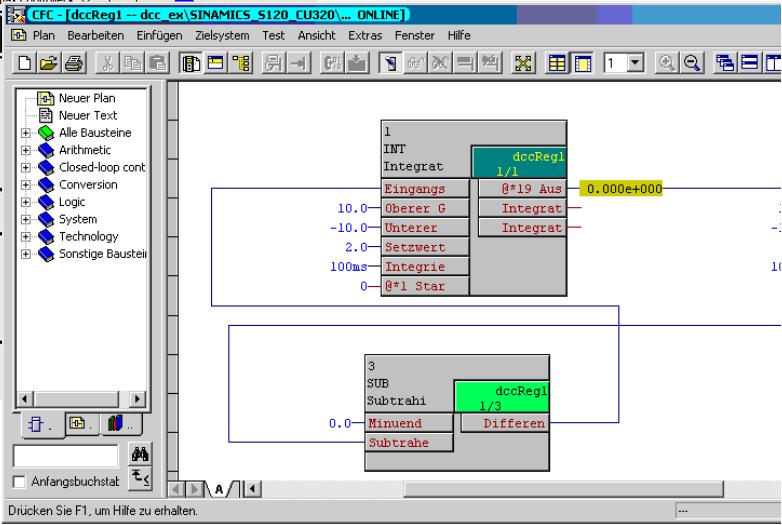Image resolution: width=782 pixels, height=525 pixels.
Task: Click the catalog search input field
Action: [65, 456]
